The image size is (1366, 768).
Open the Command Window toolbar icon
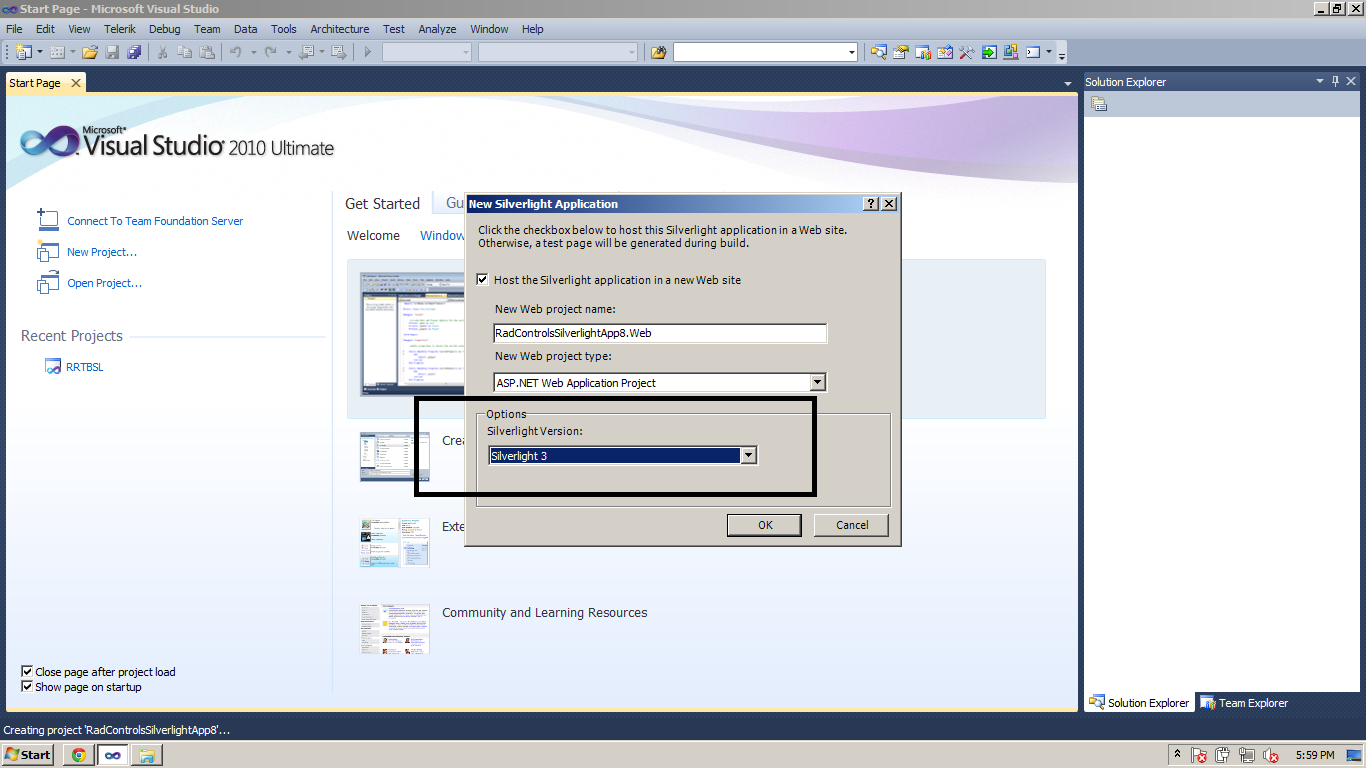point(1033,52)
